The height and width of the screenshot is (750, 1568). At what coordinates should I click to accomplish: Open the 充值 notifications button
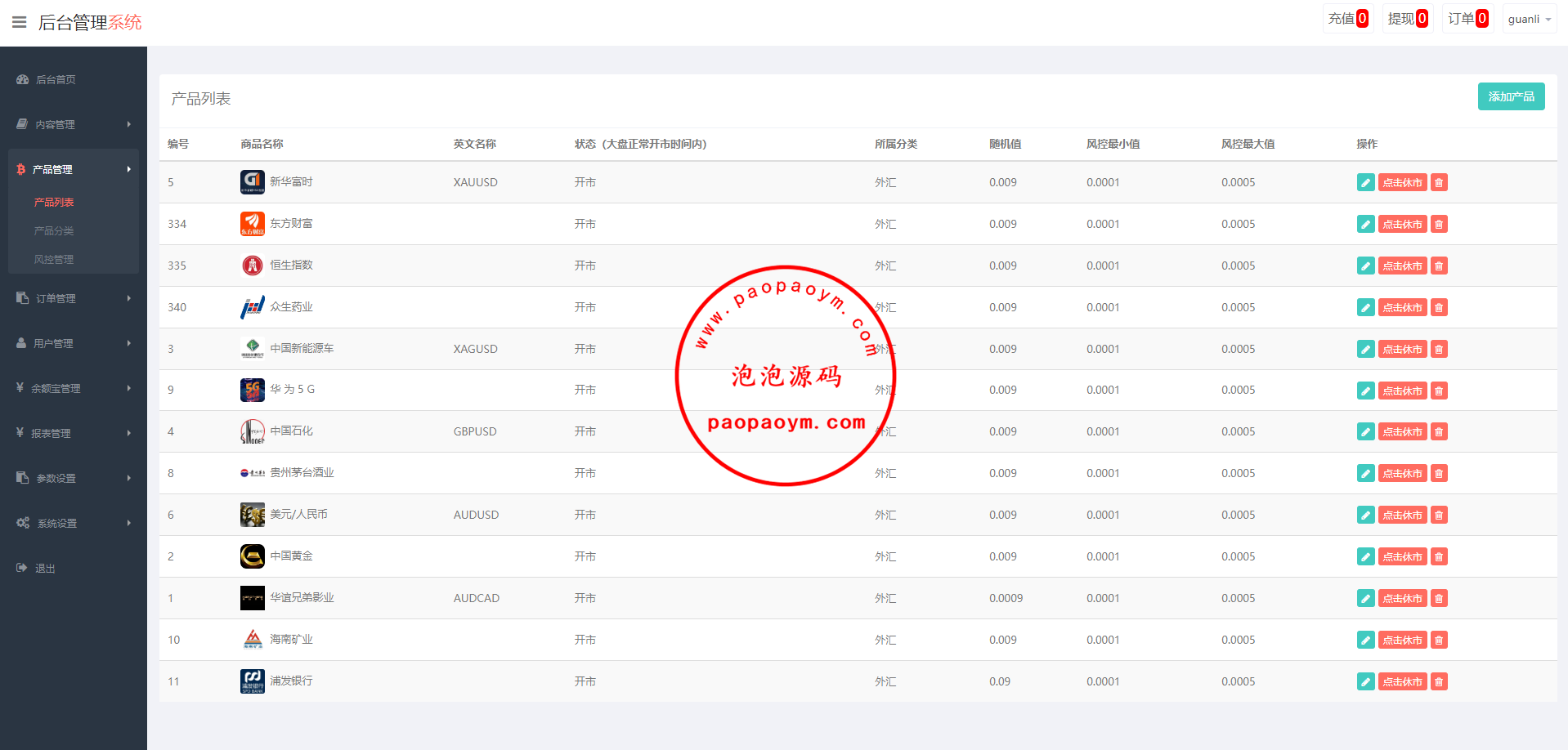[x=1347, y=19]
